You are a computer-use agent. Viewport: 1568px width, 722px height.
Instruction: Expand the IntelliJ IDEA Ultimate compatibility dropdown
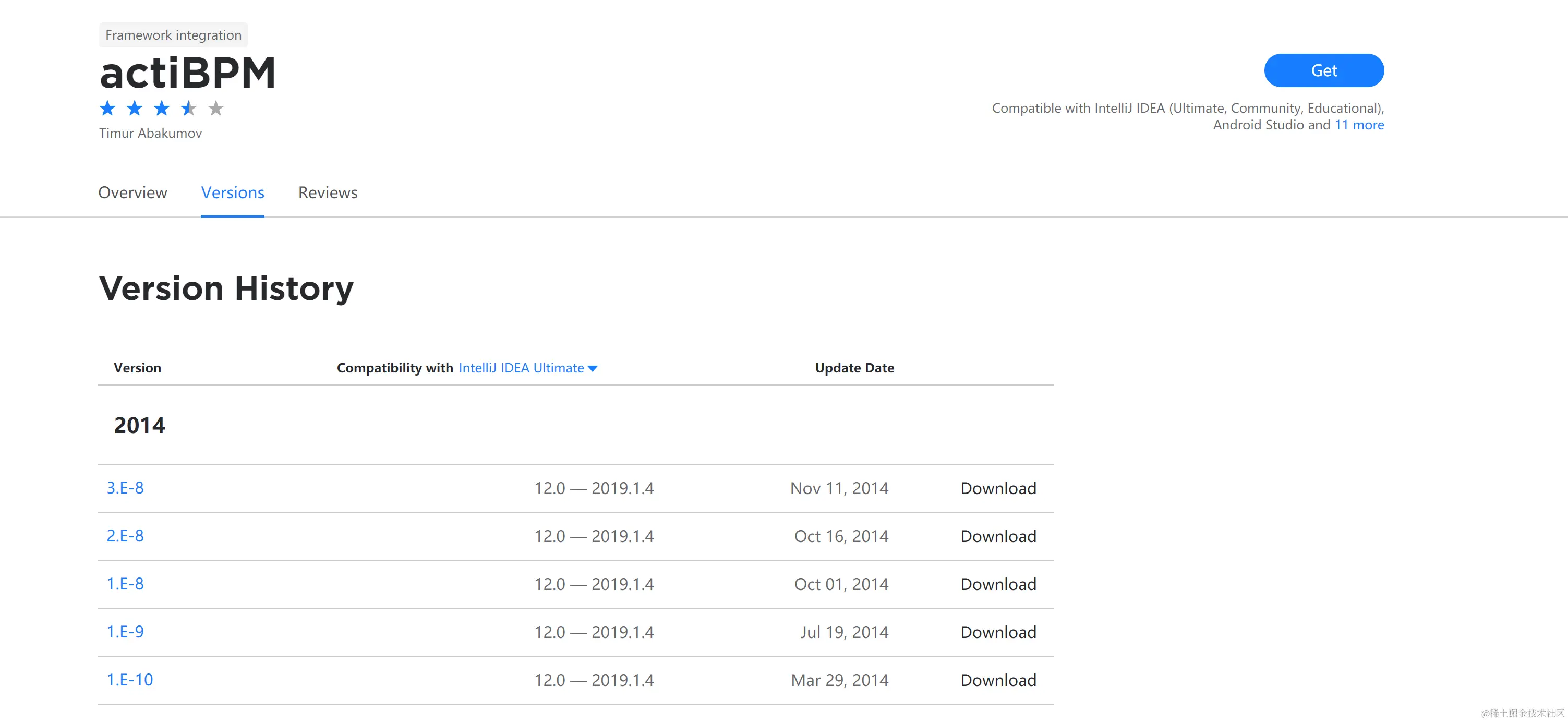pyautogui.click(x=521, y=368)
